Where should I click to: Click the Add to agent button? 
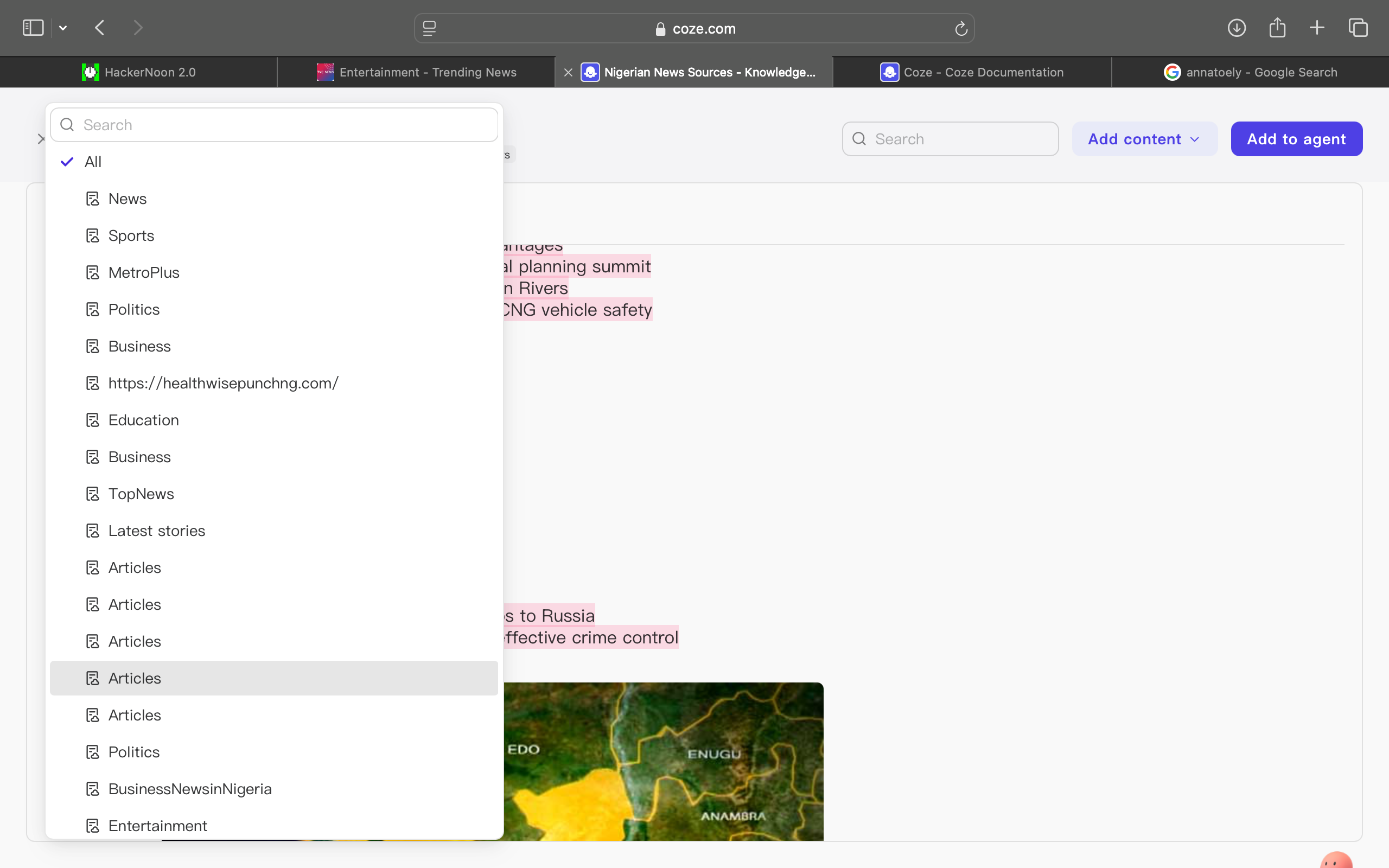click(x=1297, y=139)
